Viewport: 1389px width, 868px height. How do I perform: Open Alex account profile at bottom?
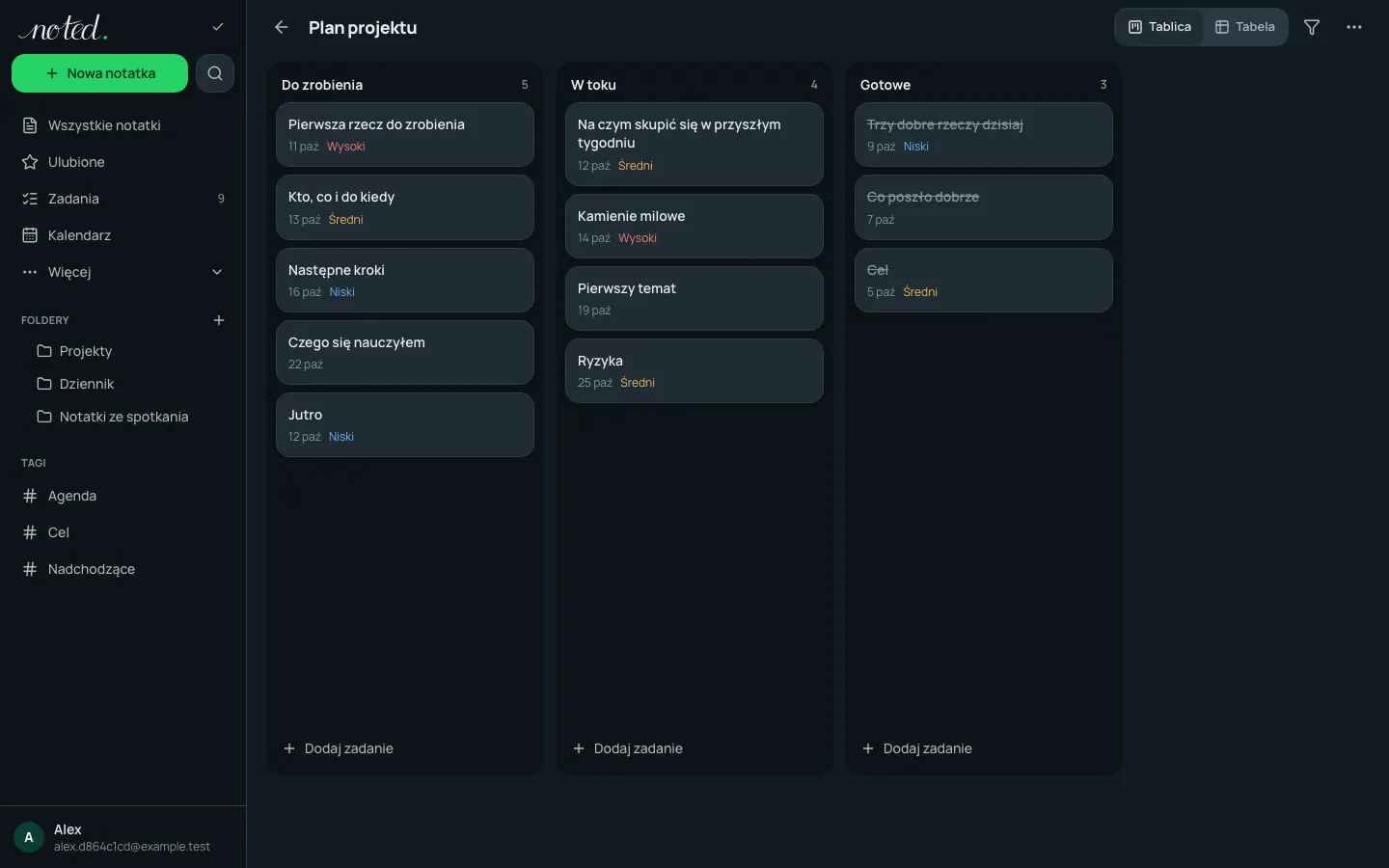pos(123,837)
